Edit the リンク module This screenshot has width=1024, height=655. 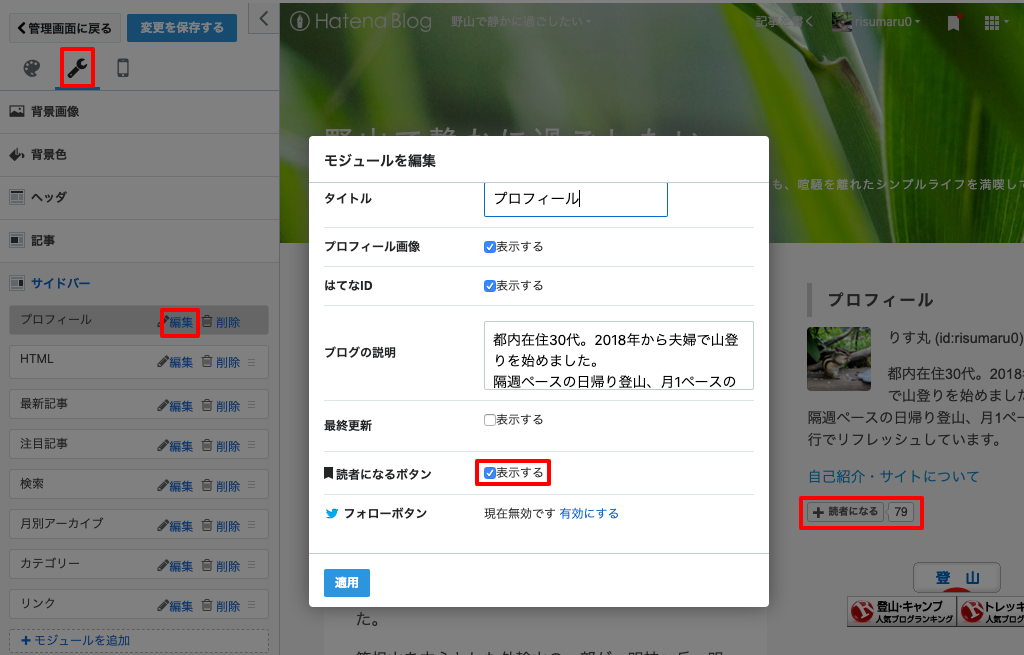coord(176,605)
